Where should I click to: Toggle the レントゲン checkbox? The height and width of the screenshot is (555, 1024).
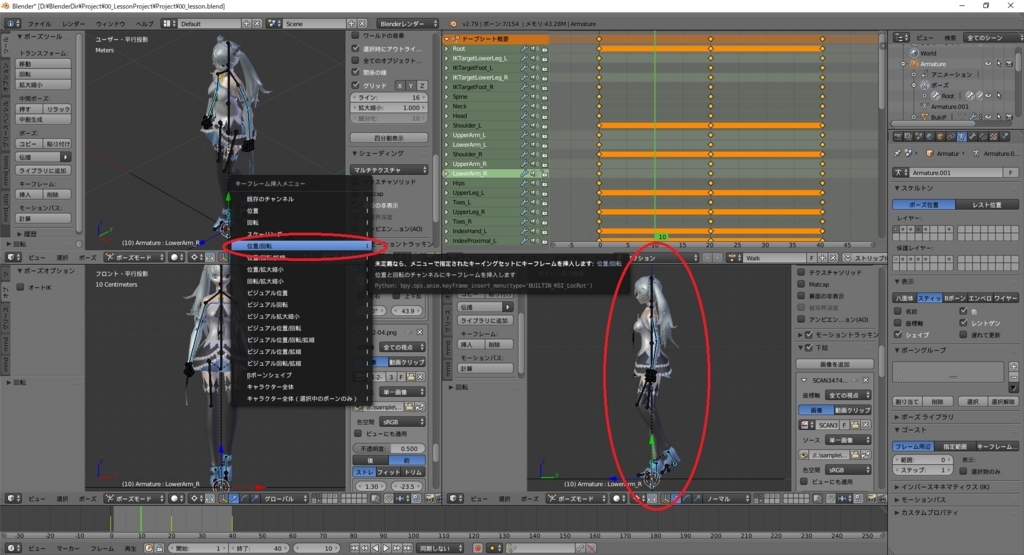pyautogui.click(x=963, y=323)
